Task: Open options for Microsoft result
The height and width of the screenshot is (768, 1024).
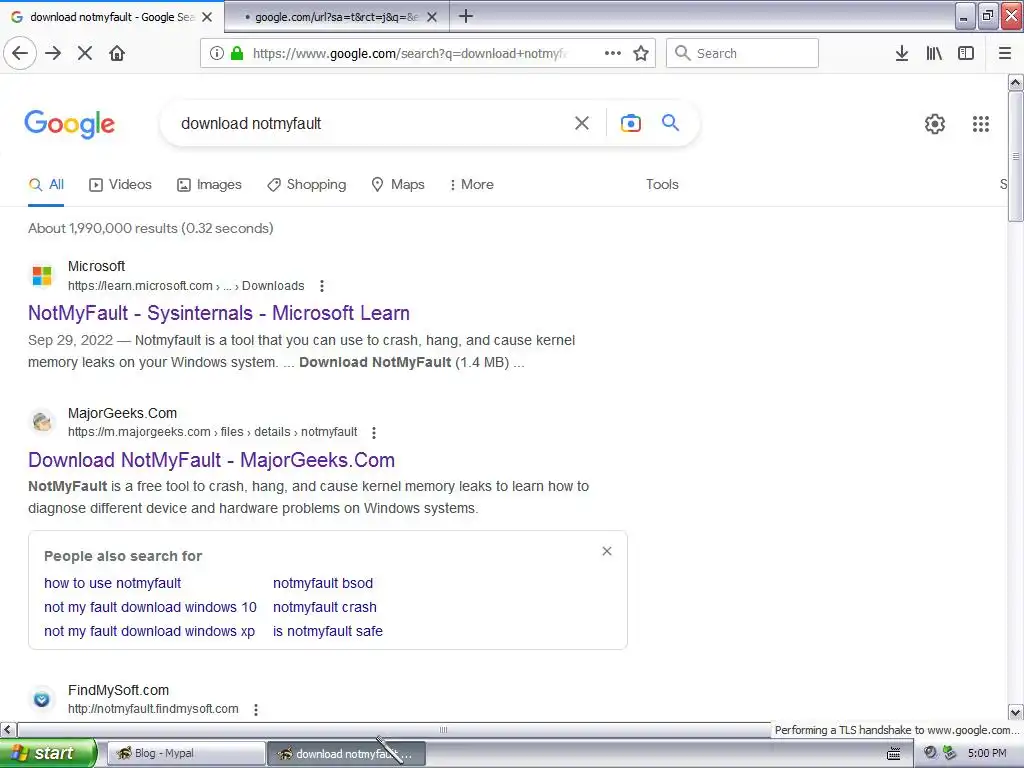Action: coord(322,286)
